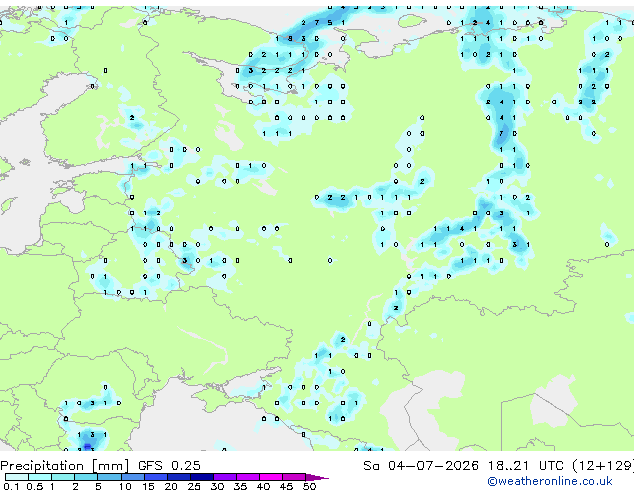The image size is (634, 490).
Task: Select the 35–40 mm violet legend swatch
Action: pos(248,477)
